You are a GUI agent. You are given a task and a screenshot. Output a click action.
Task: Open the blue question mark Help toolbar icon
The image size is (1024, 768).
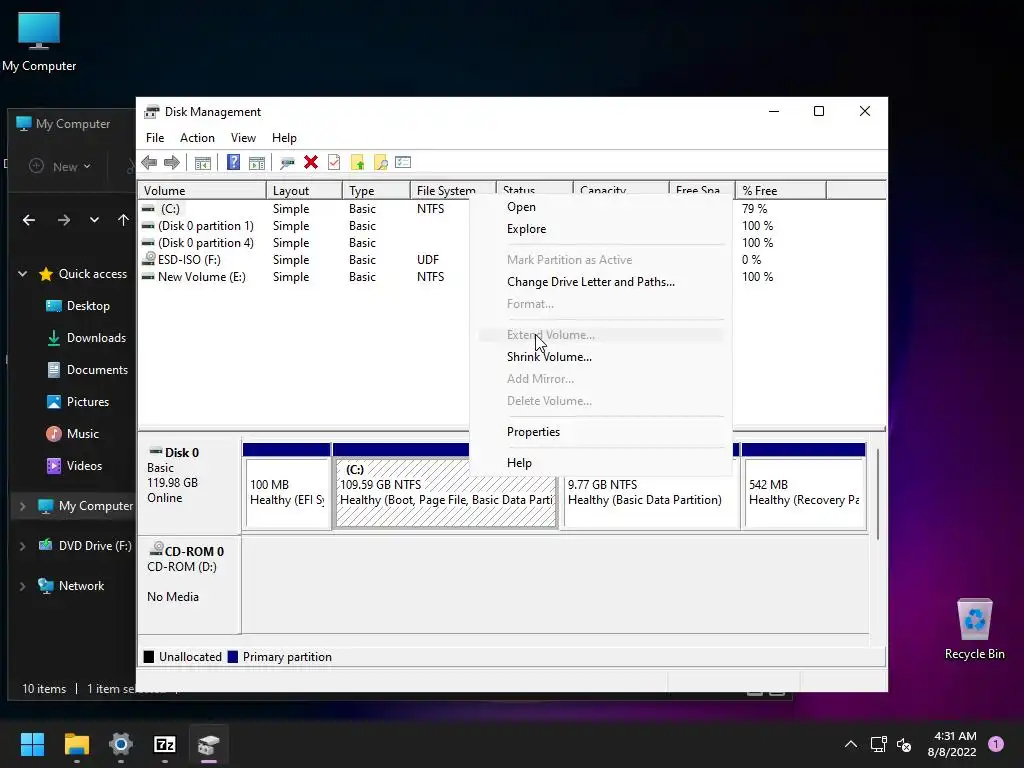coord(233,162)
